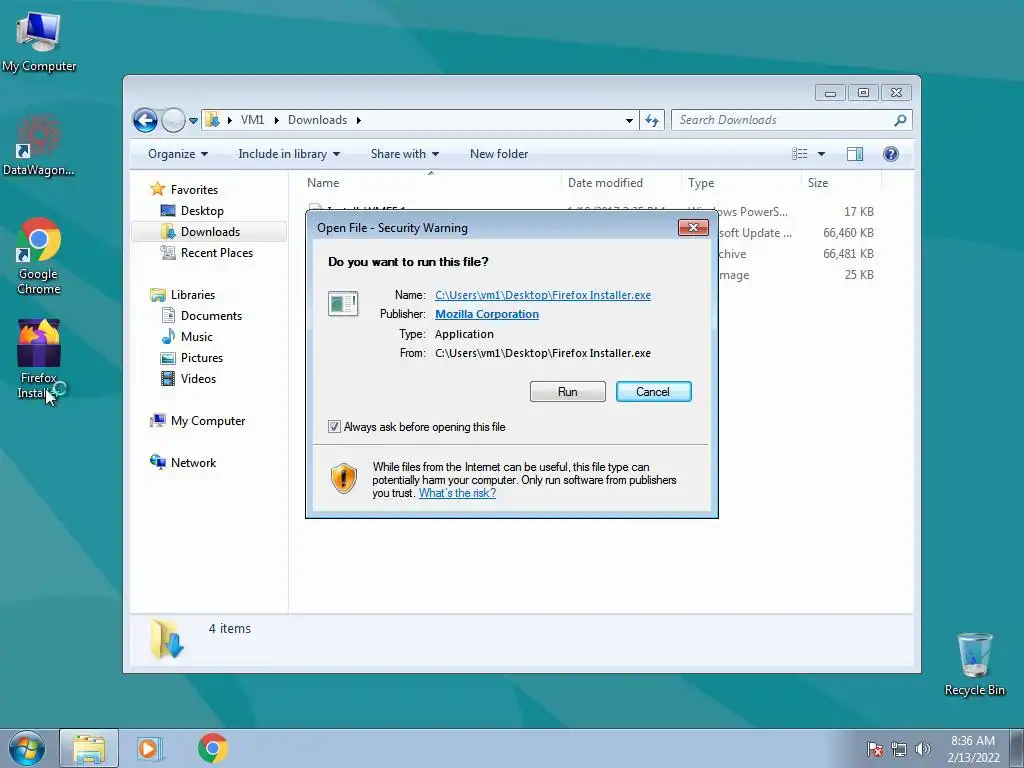Image resolution: width=1024 pixels, height=768 pixels.
Task: Open the Recycle Bin icon
Action: pyautogui.click(x=974, y=664)
